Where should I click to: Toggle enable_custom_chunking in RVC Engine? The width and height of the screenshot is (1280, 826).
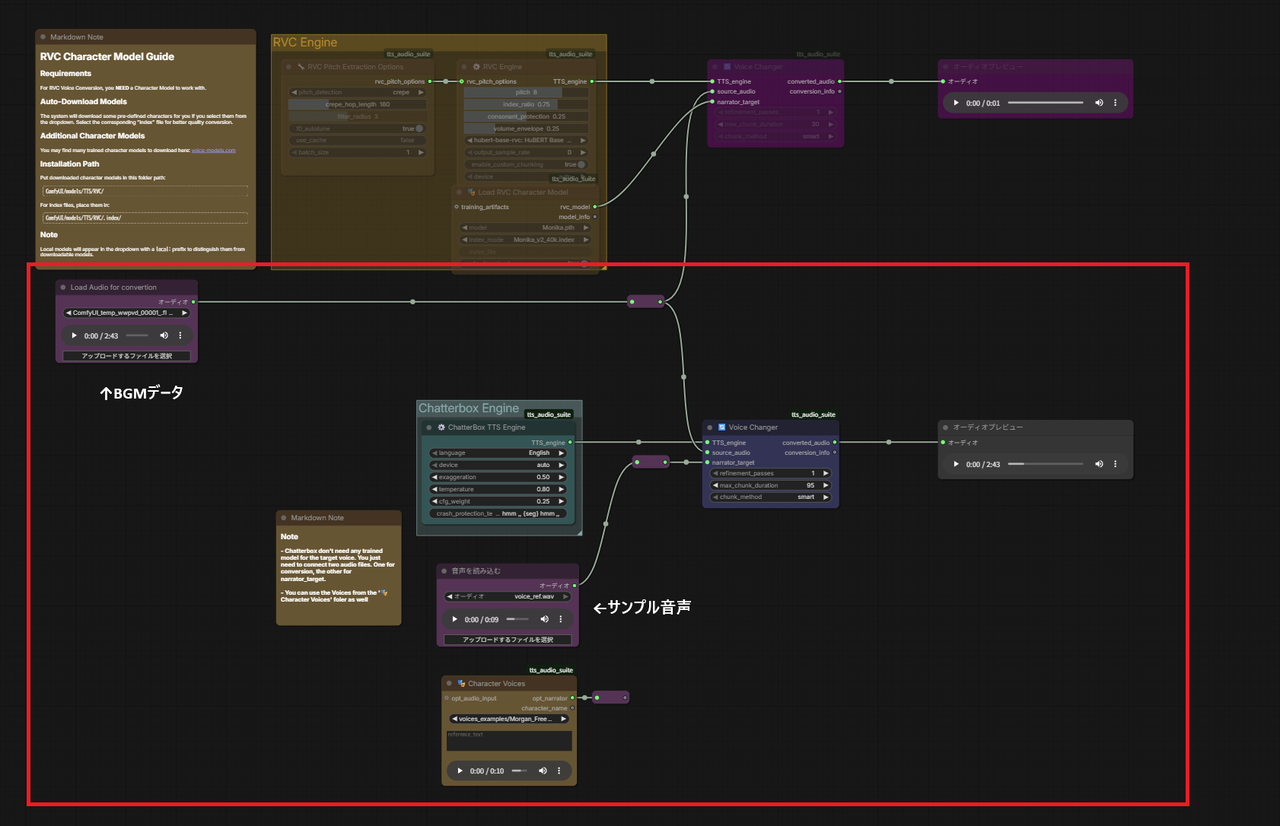[580, 164]
